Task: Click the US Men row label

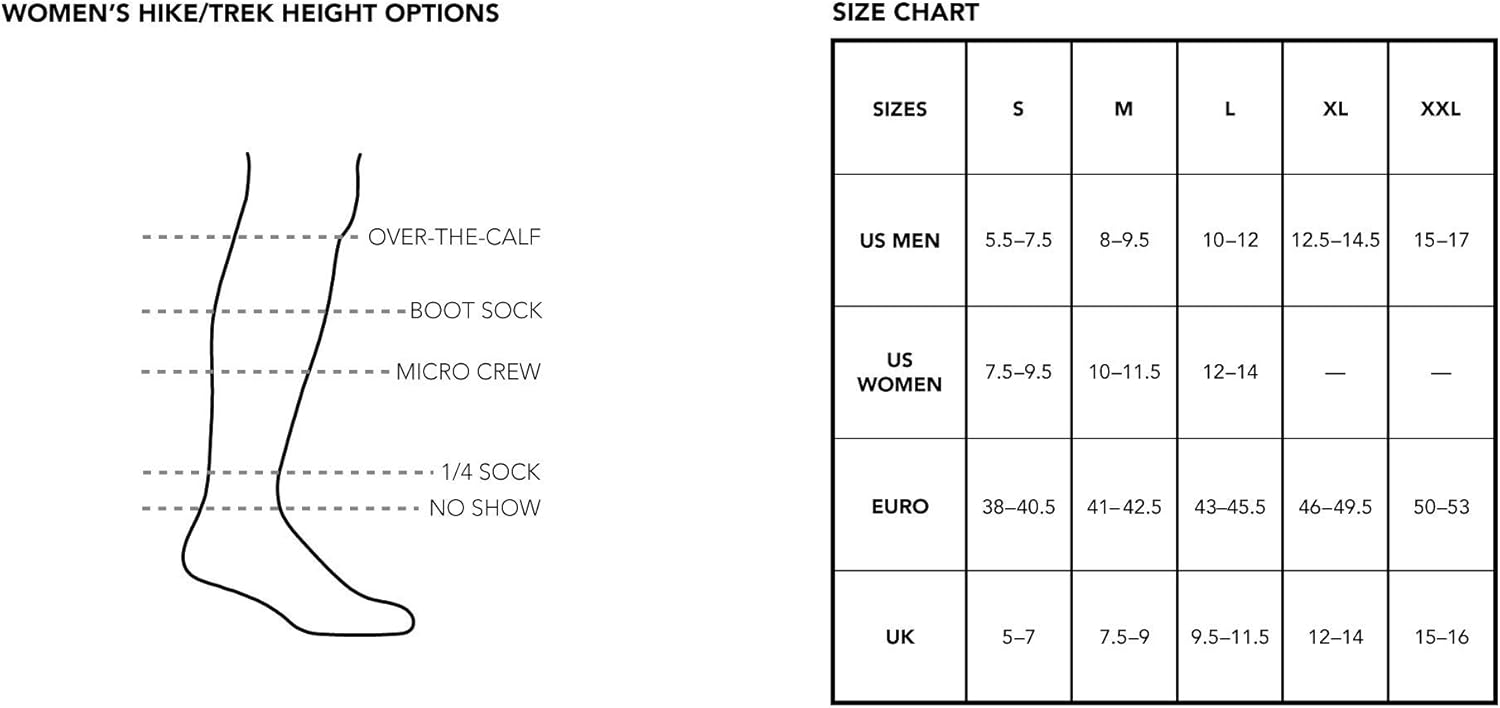Action: point(900,241)
